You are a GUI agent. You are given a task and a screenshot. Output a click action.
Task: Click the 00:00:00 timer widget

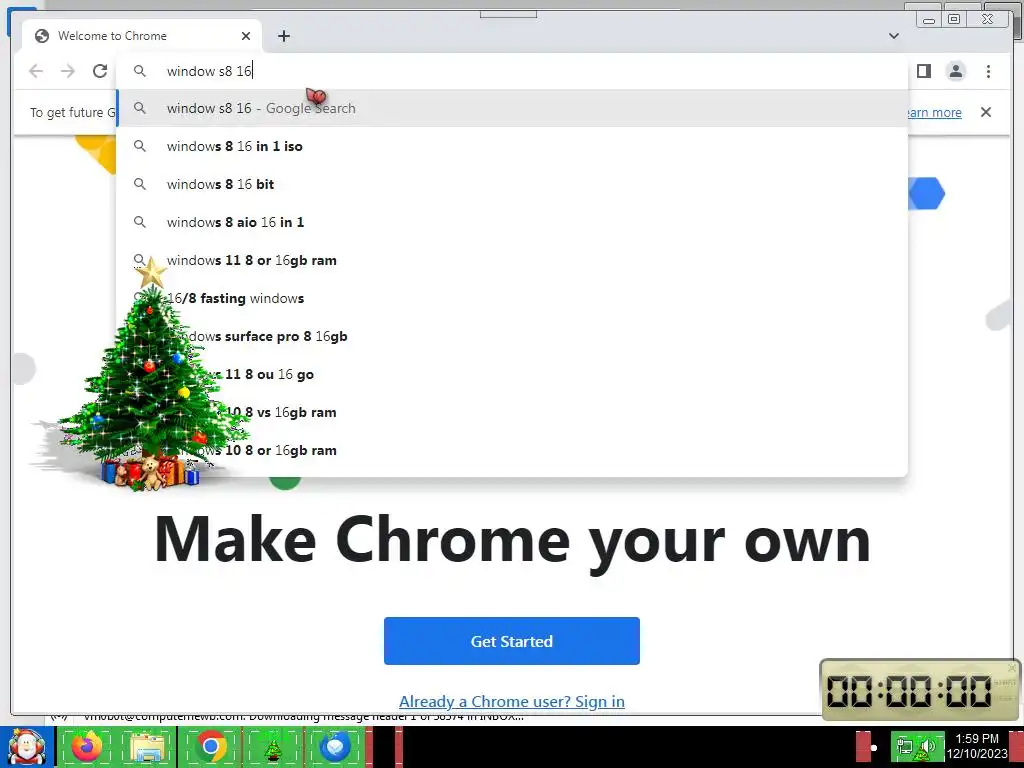[x=920, y=690]
